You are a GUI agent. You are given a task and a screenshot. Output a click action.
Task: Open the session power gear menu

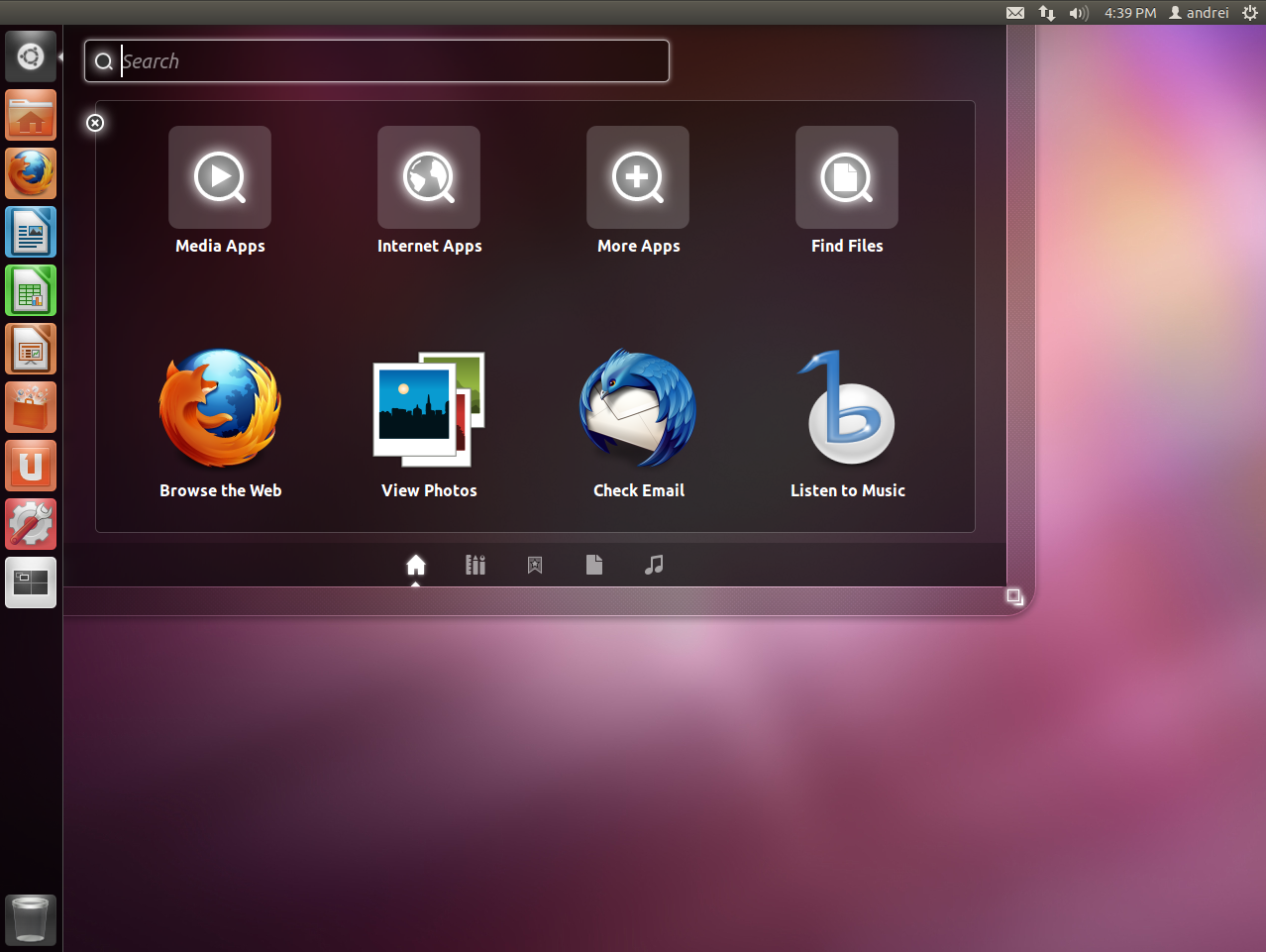[x=1250, y=13]
